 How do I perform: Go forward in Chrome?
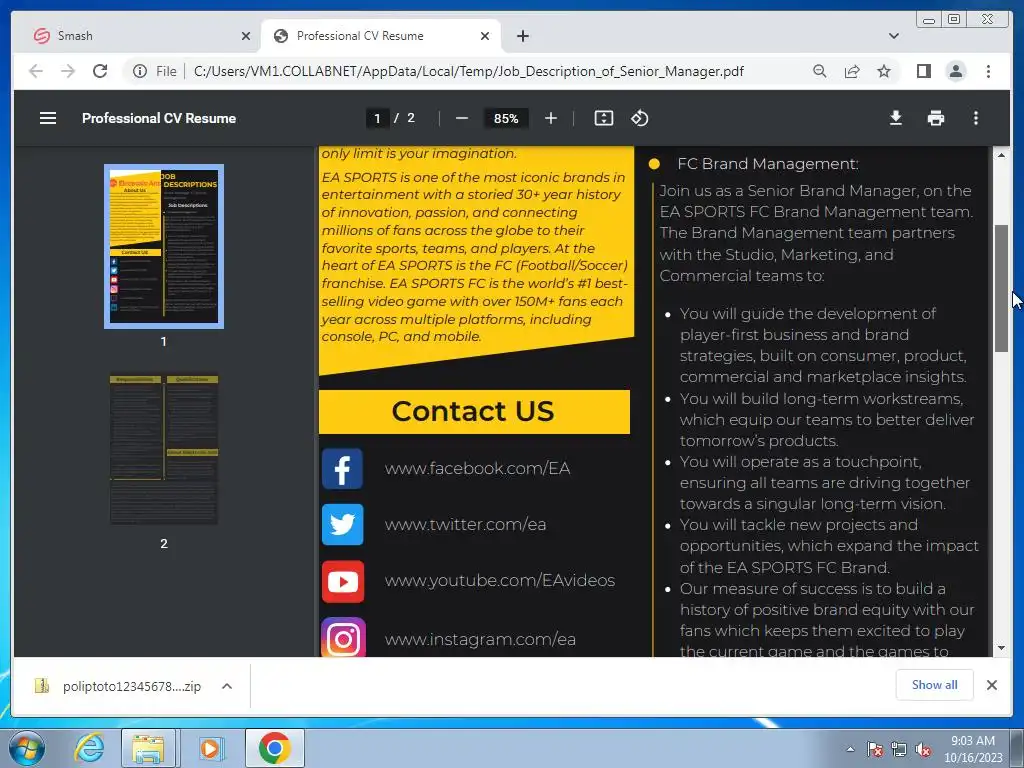(68, 71)
